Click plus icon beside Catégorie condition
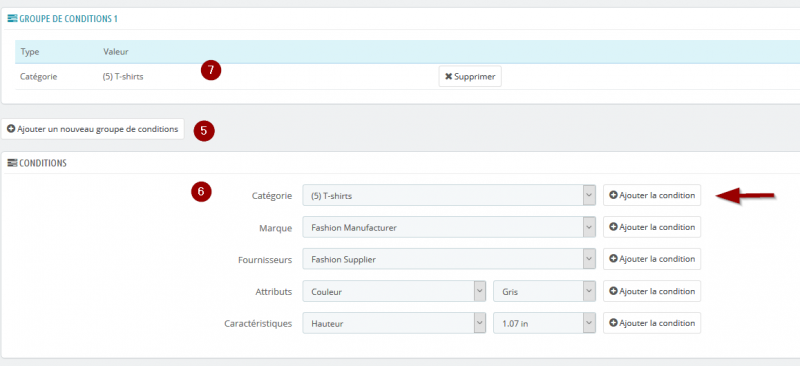 (614, 195)
